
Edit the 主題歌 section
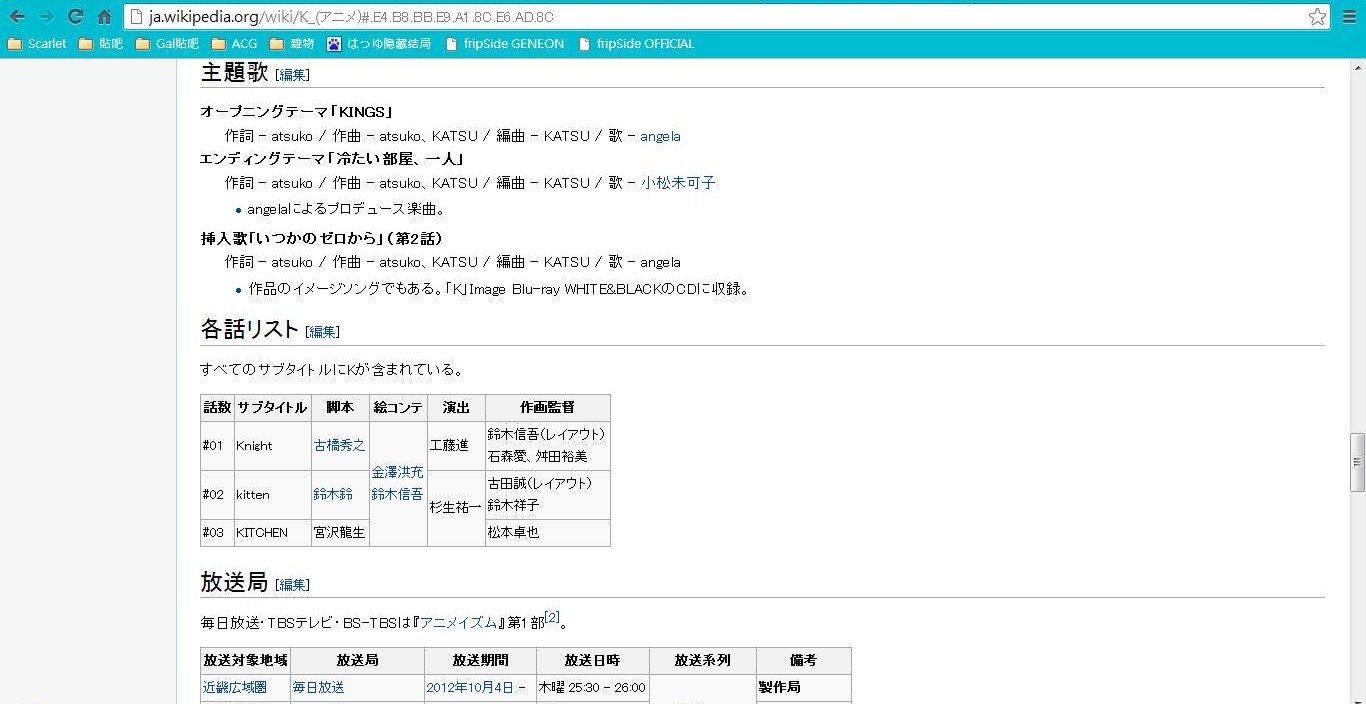point(293,75)
